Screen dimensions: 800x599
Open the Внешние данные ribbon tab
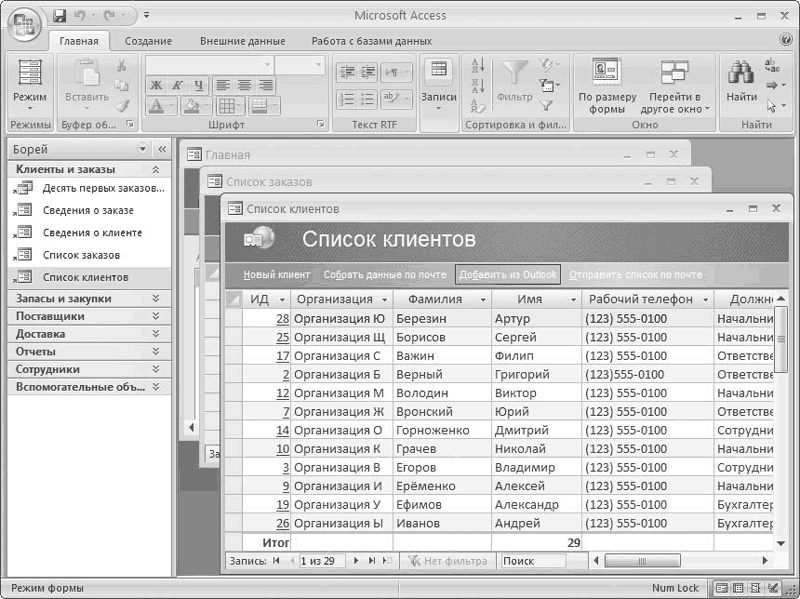coord(242,41)
